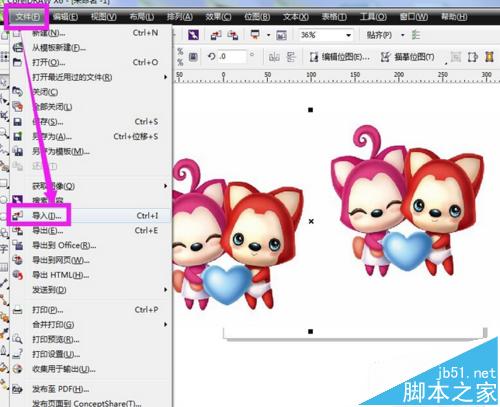Click the search content toolbar icon

pyautogui.click(x=193, y=35)
